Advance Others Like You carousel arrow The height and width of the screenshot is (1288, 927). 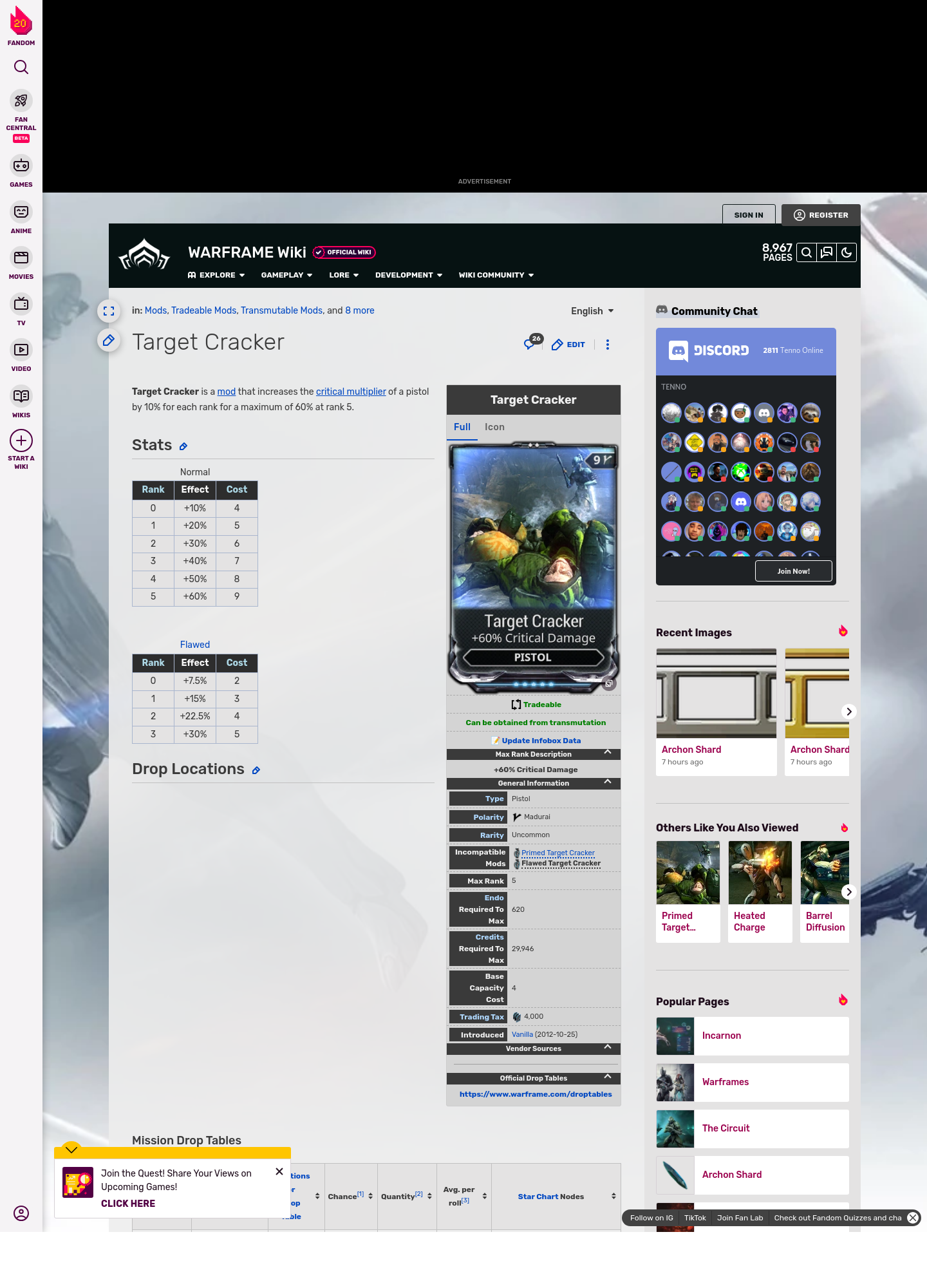click(849, 892)
